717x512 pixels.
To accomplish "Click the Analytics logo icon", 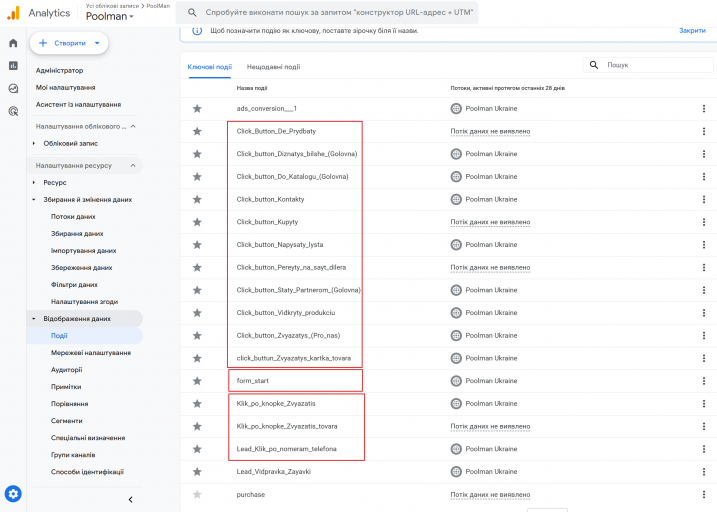I will pyautogui.click(x=13, y=13).
